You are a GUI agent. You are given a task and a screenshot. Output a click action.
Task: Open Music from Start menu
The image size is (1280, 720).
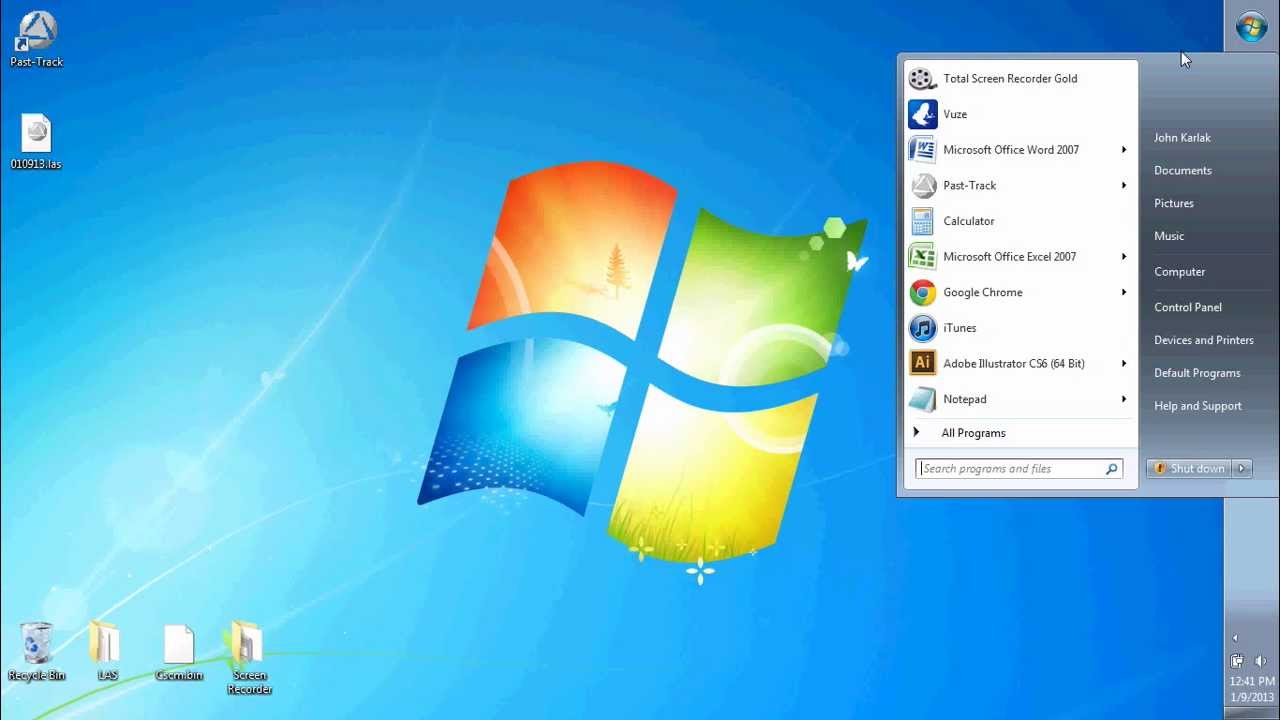pyautogui.click(x=1169, y=237)
